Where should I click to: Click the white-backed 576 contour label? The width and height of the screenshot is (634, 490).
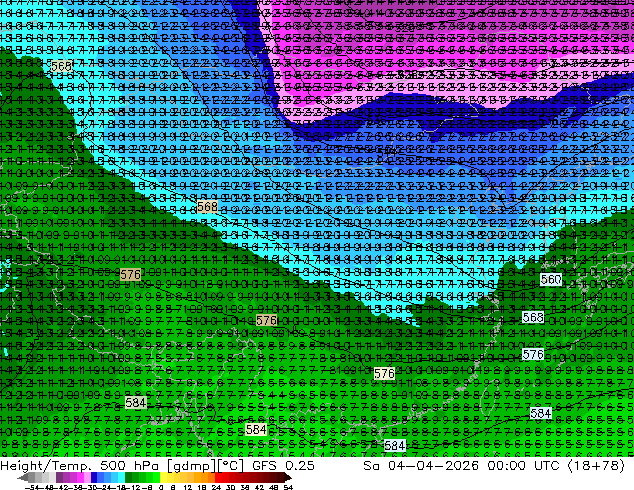533,355
